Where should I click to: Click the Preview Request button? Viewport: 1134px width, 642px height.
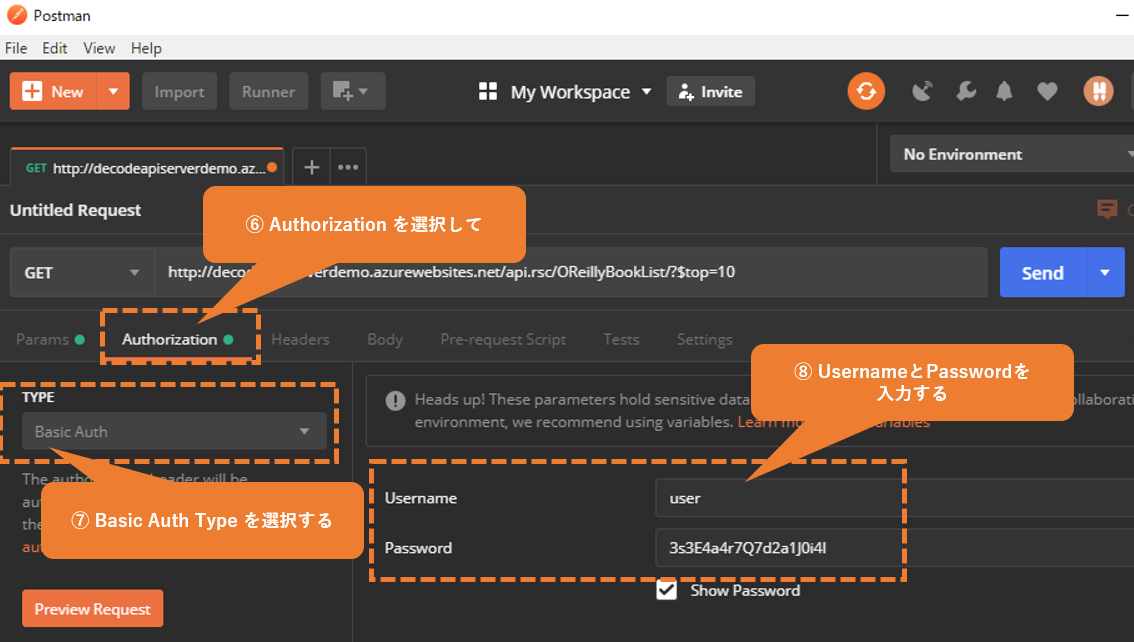click(x=93, y=609)
